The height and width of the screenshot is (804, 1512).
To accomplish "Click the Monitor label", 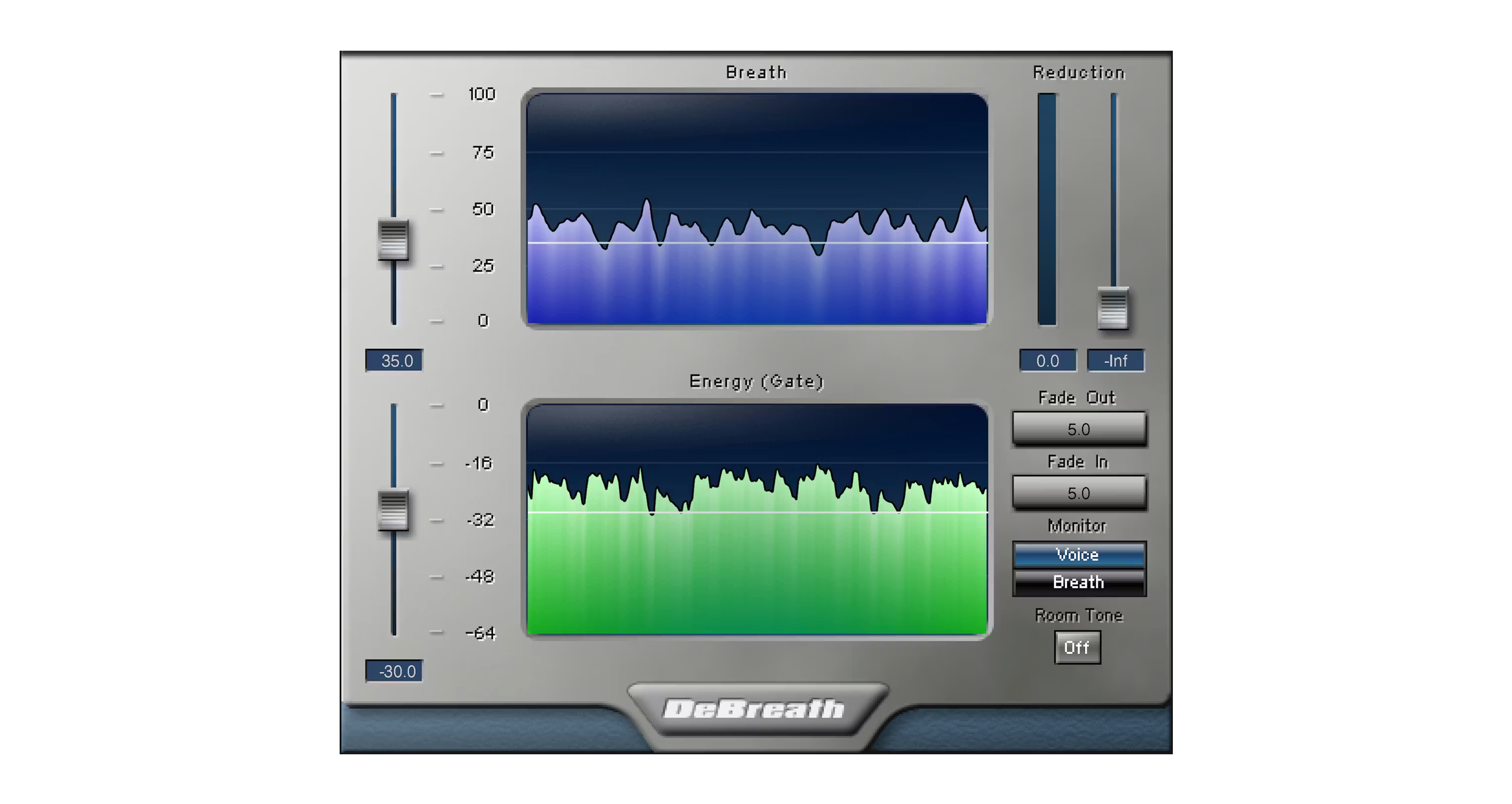I will [1077, 525].
